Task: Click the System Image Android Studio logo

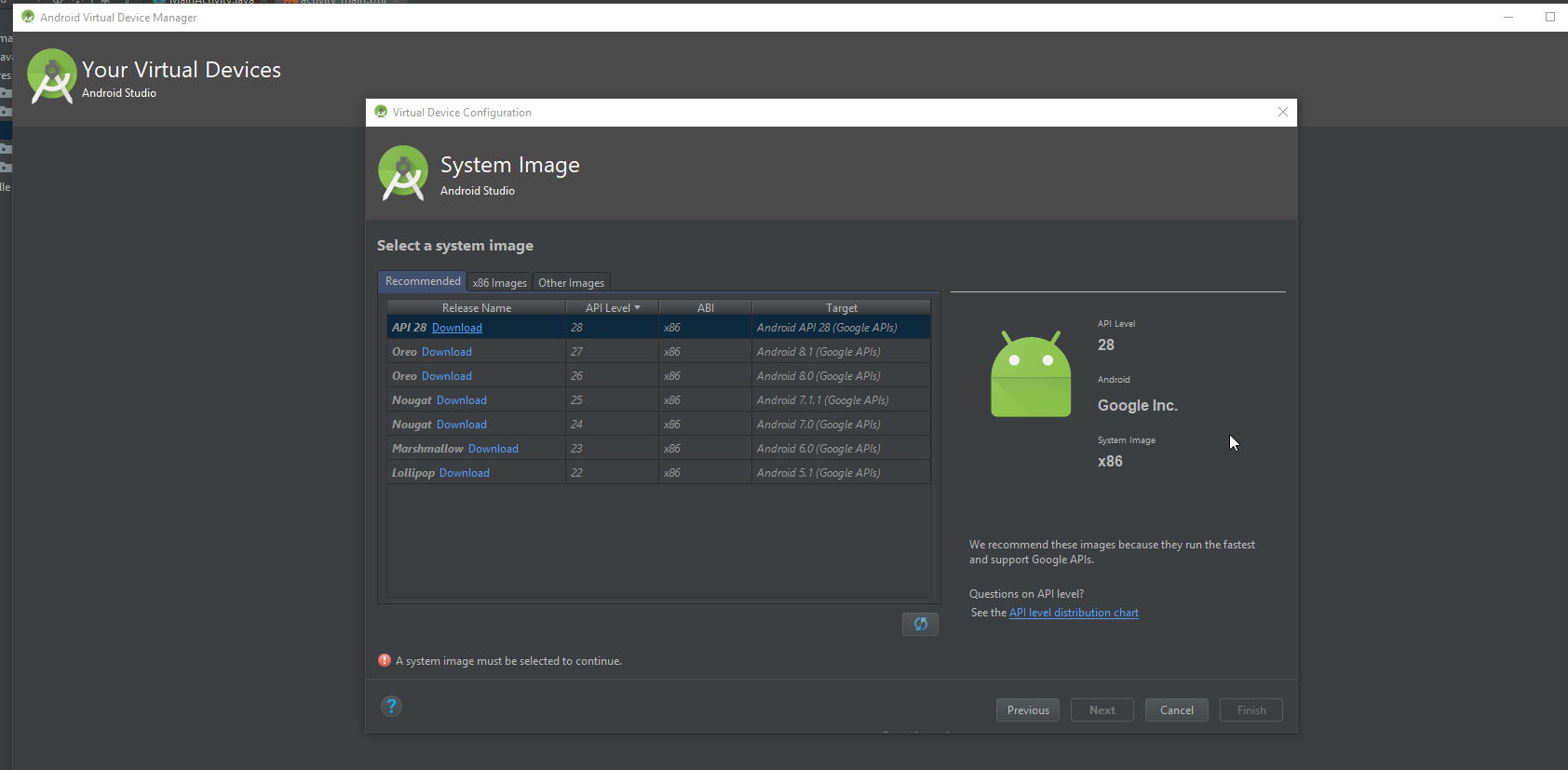Action: [x=403, y=173]
